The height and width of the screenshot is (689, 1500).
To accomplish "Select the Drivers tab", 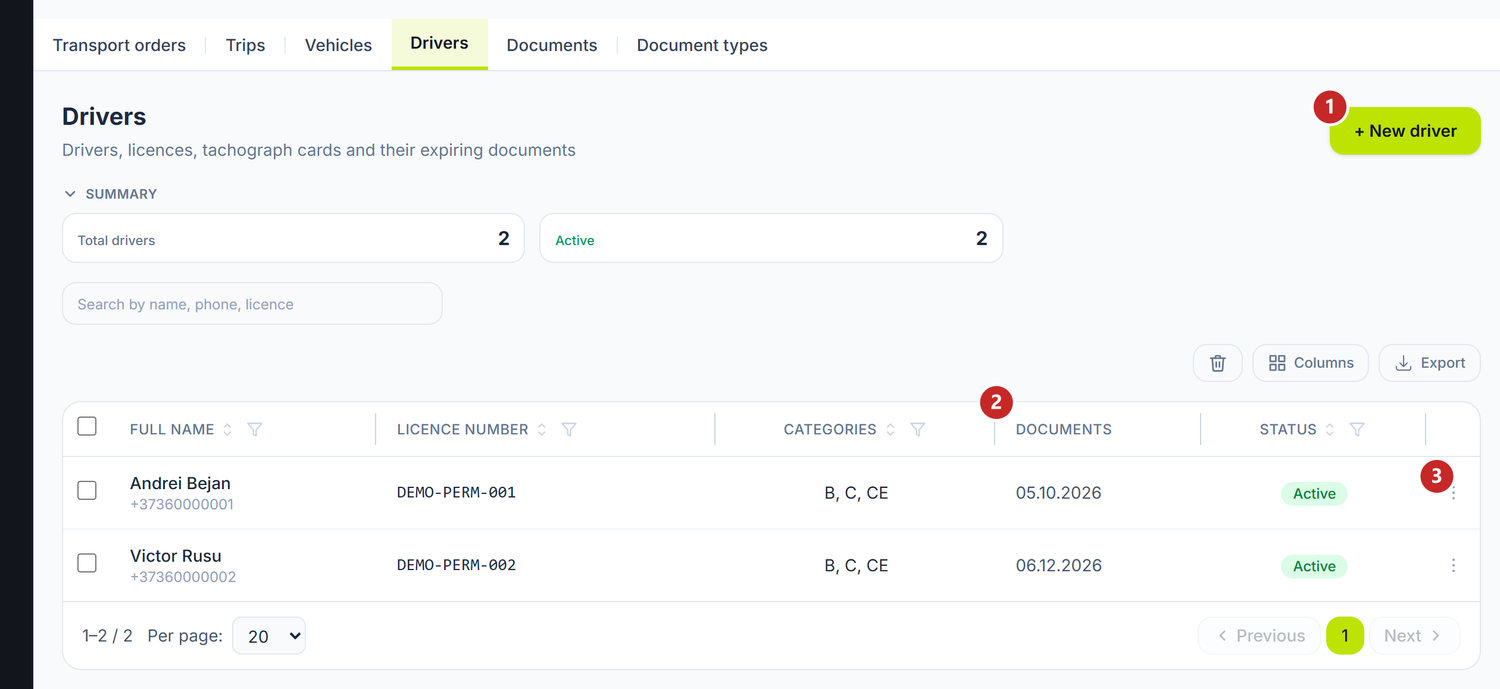I will point(439,43).
